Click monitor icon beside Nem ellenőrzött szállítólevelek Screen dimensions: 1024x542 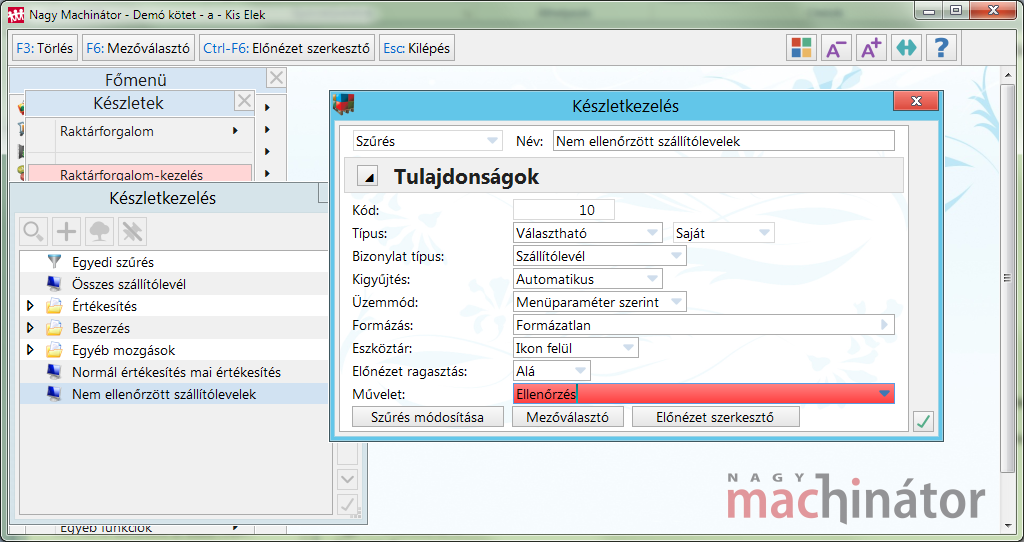tap(54, 394)
